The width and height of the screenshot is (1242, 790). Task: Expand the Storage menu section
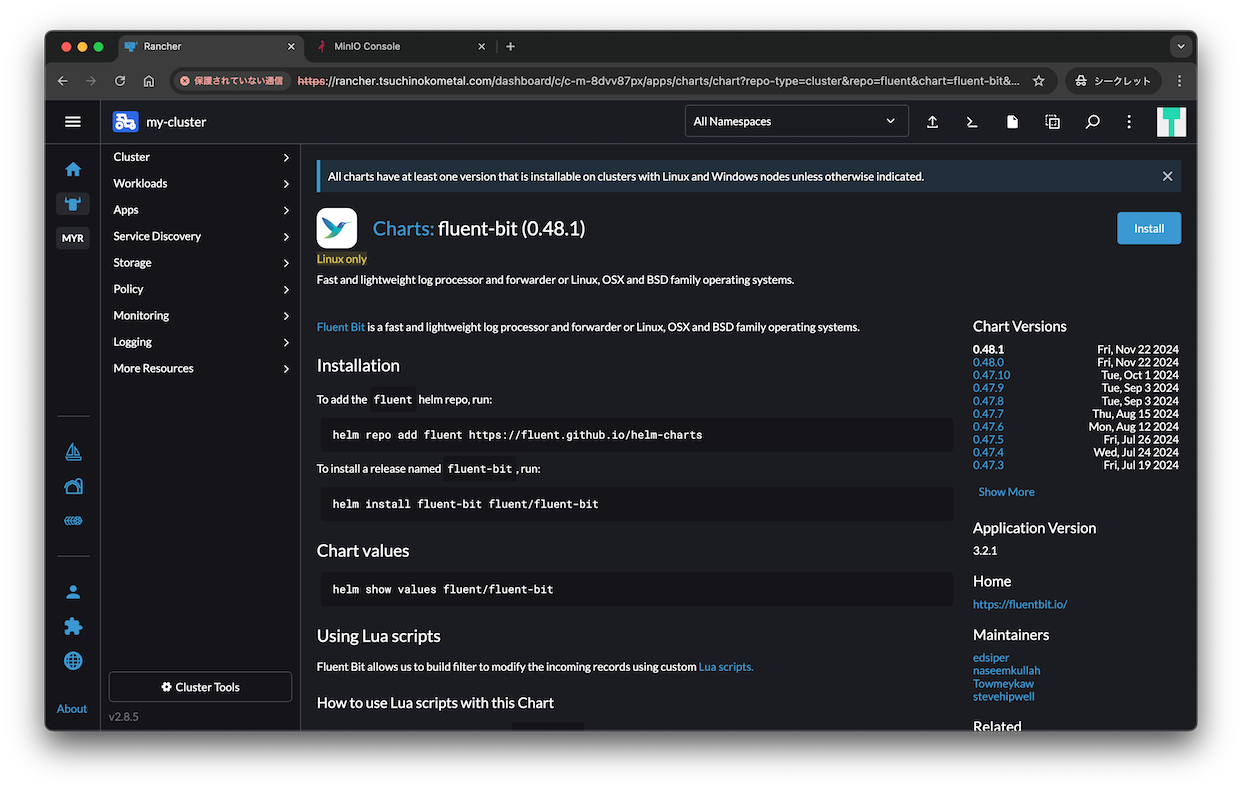[201, 263]
